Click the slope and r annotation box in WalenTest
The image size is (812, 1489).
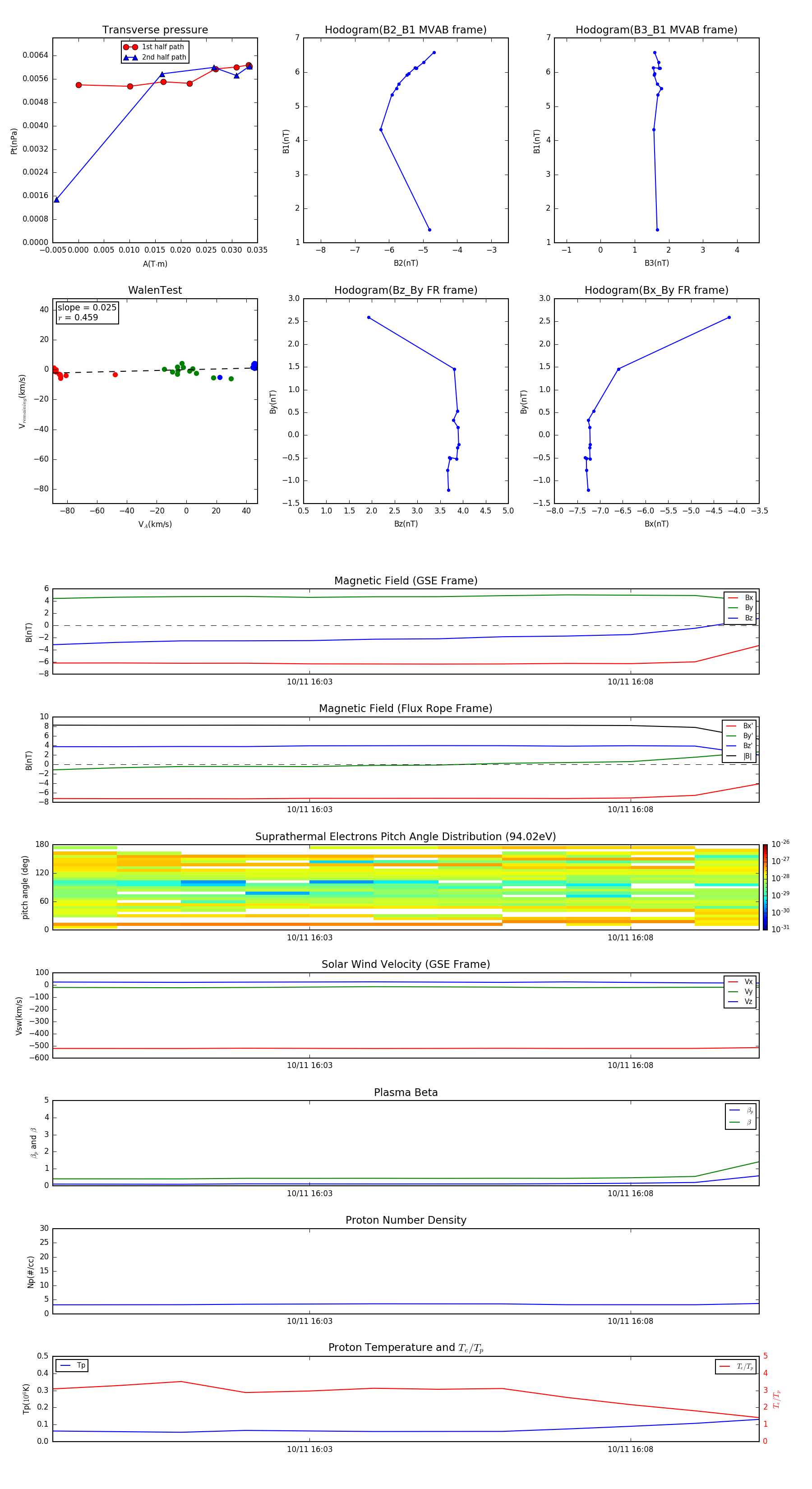coord(87,312)
